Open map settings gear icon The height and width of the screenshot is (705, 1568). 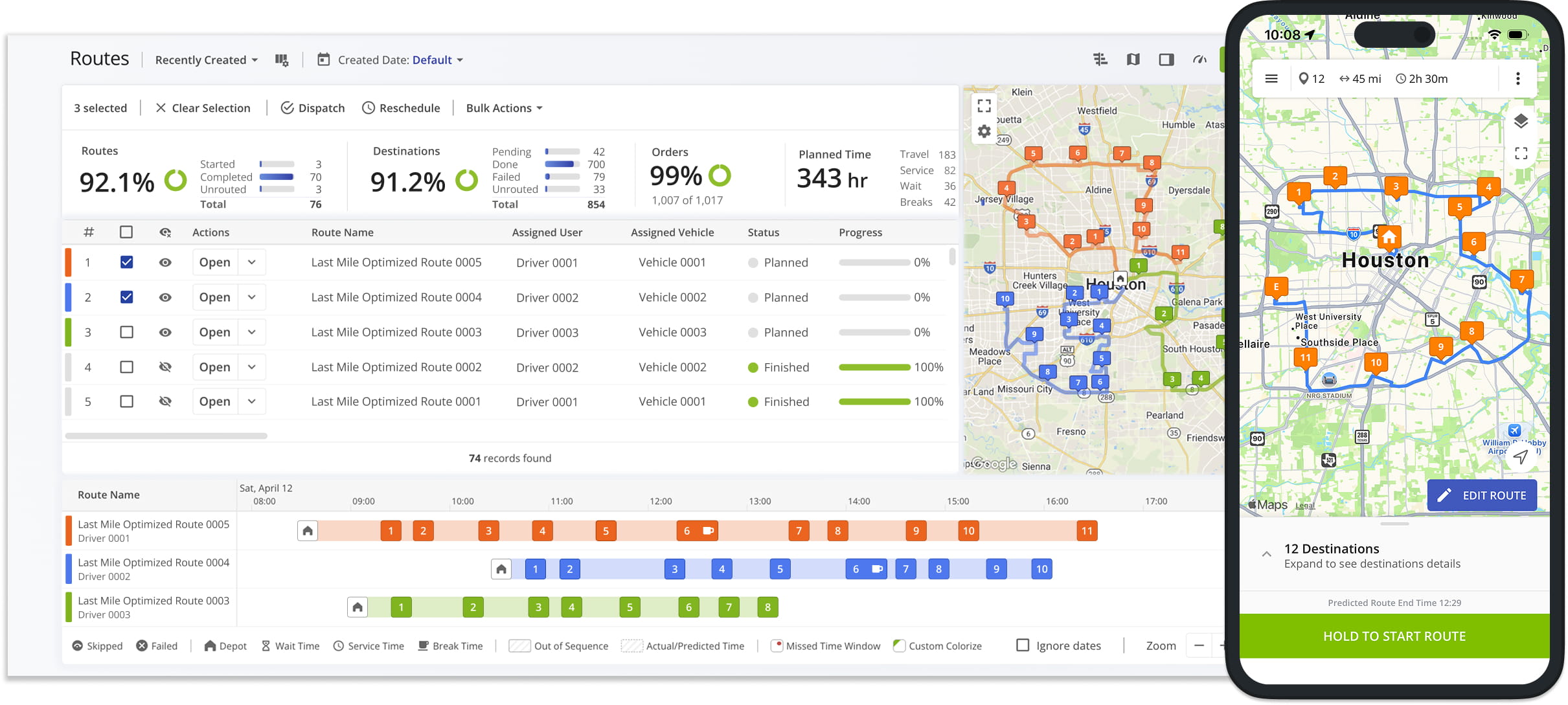click(984, 131)
